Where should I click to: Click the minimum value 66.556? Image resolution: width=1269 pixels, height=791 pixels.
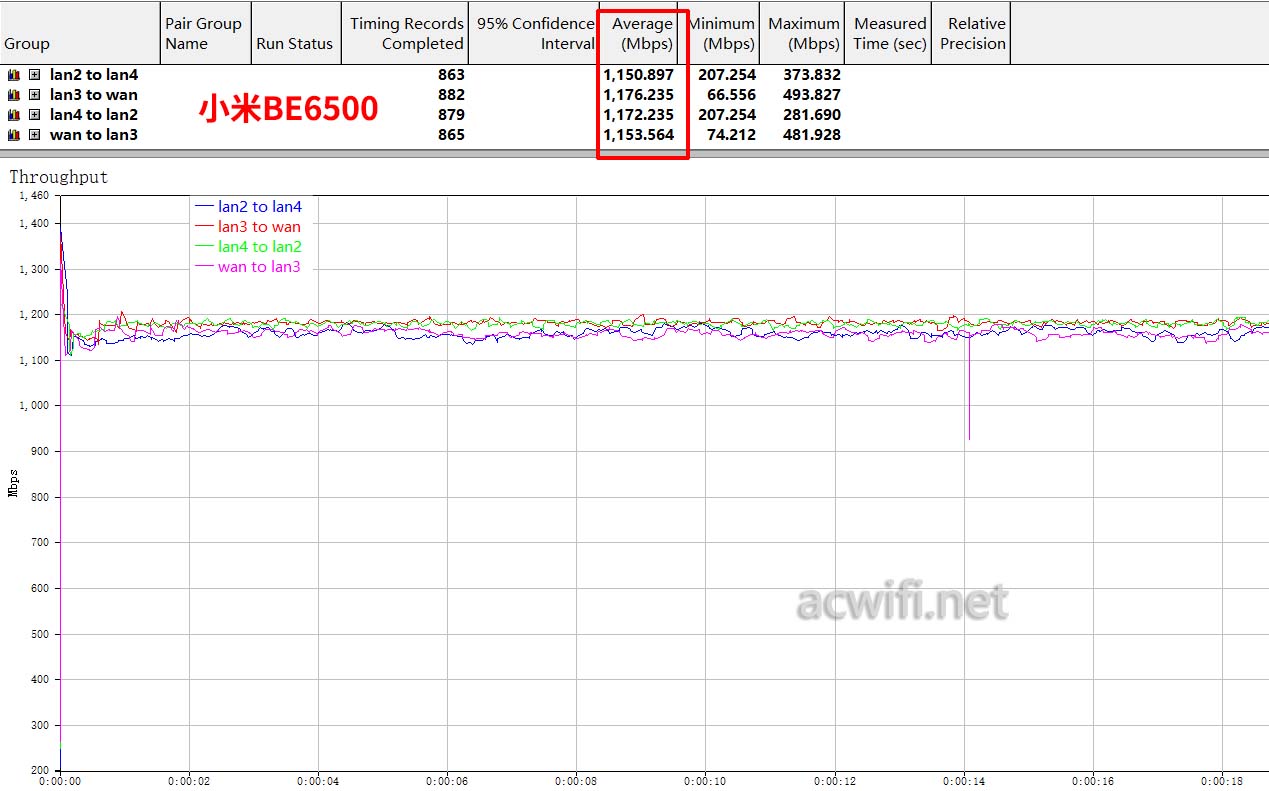point(731,95)
